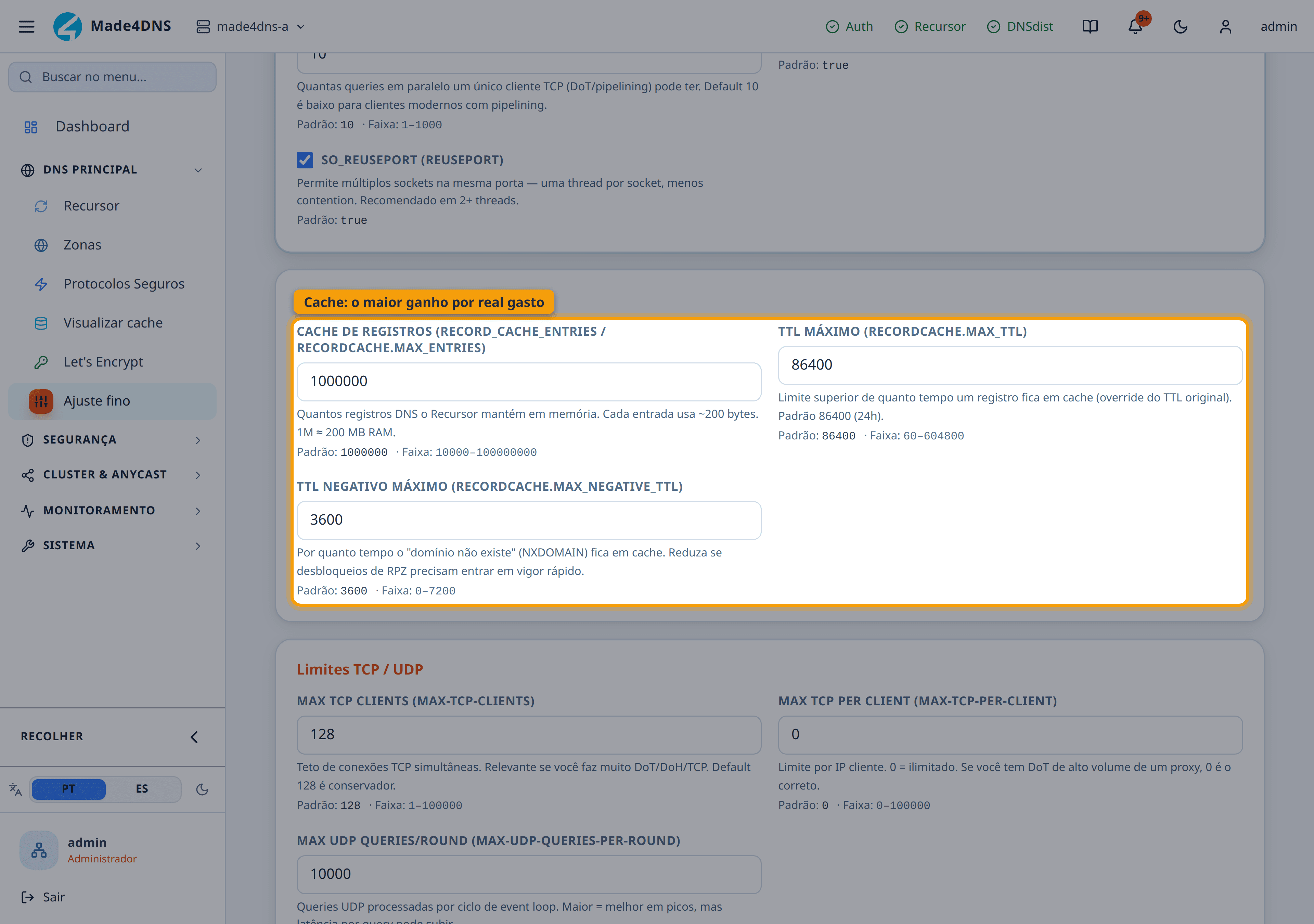
Task: Click the Let's Encrypt key icon
Action: 41,362
